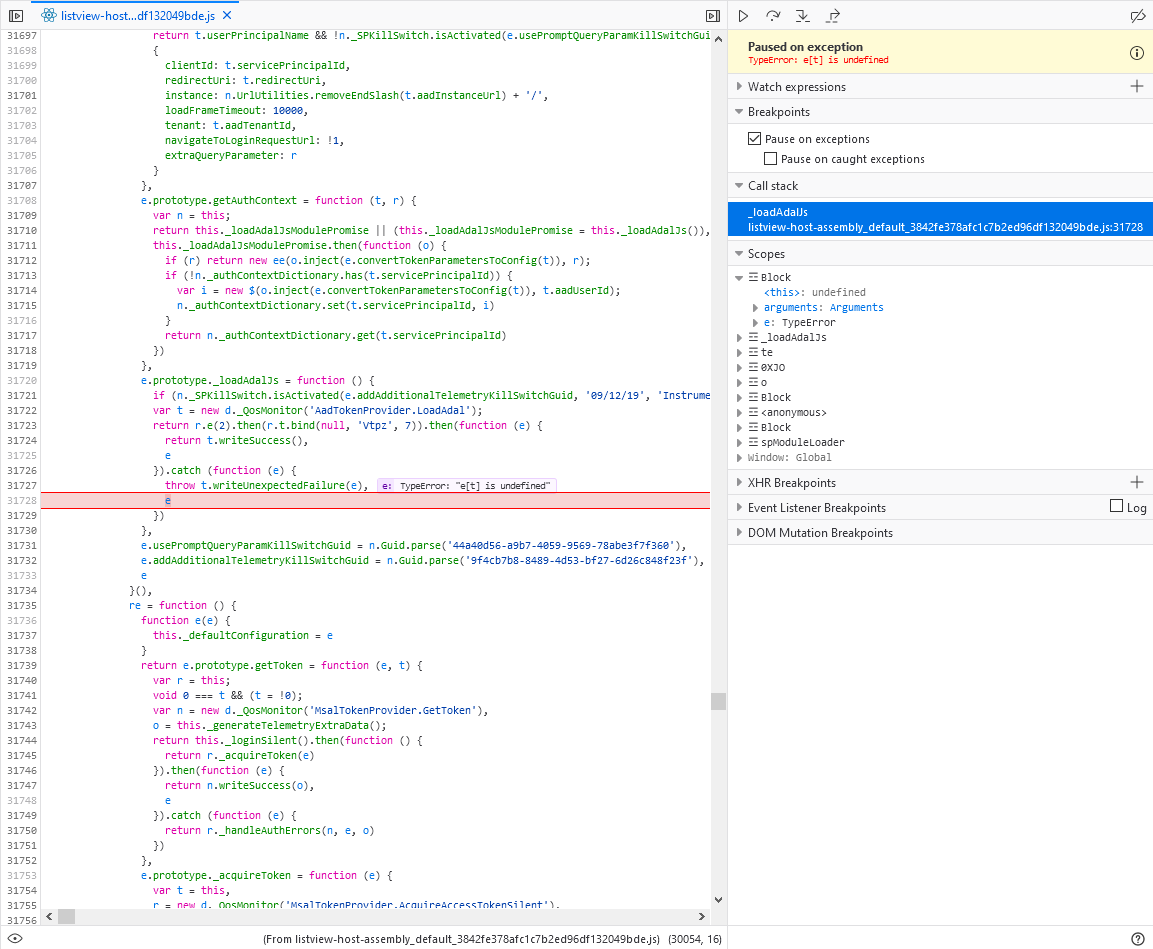Click the highlighted paused line 'e'
This screenshot has width=1153, height=949.
(x=168, y=500)
